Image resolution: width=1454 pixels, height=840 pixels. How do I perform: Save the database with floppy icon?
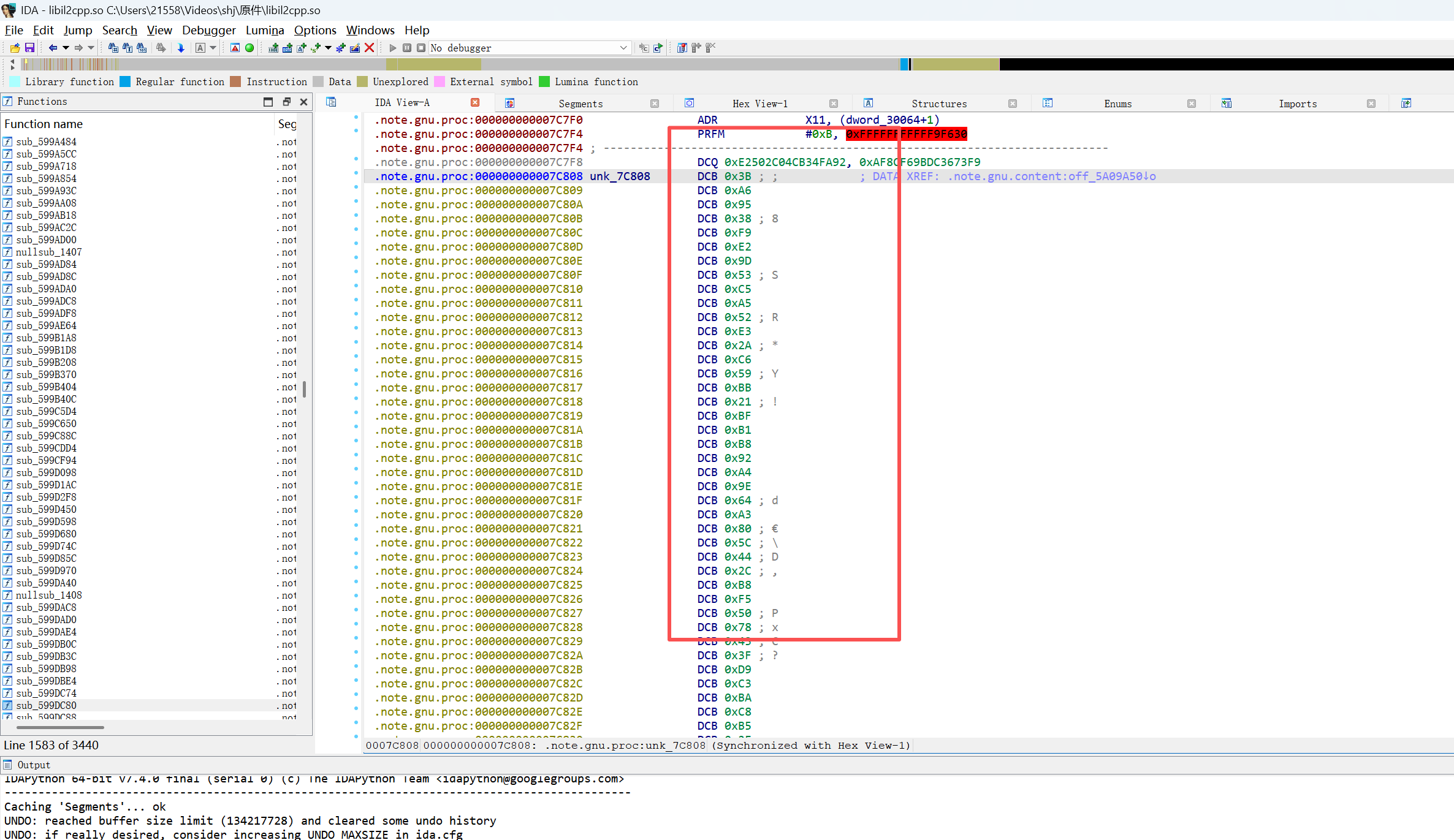click(29, 48)
